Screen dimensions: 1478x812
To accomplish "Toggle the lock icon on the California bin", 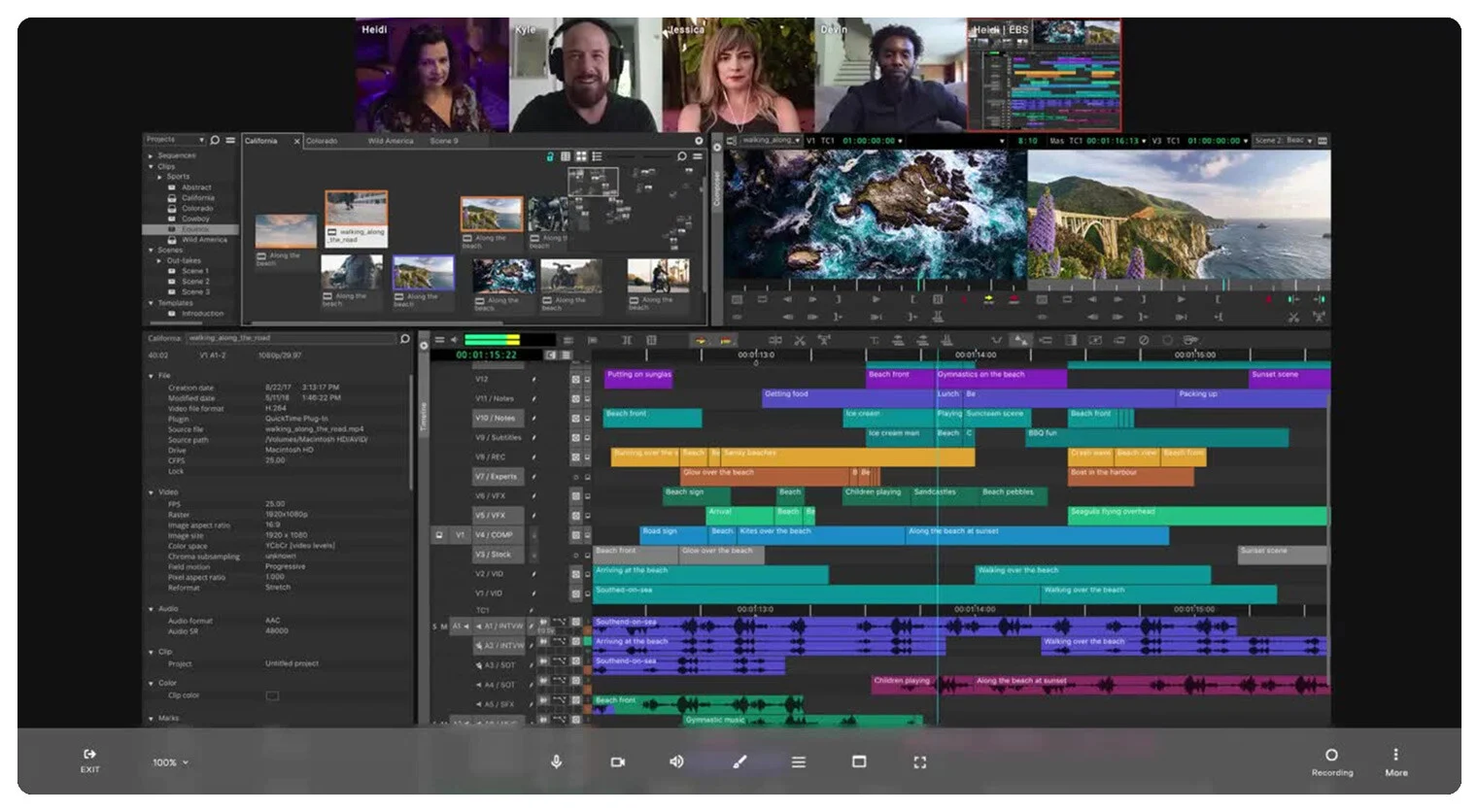I will point(549,156).
